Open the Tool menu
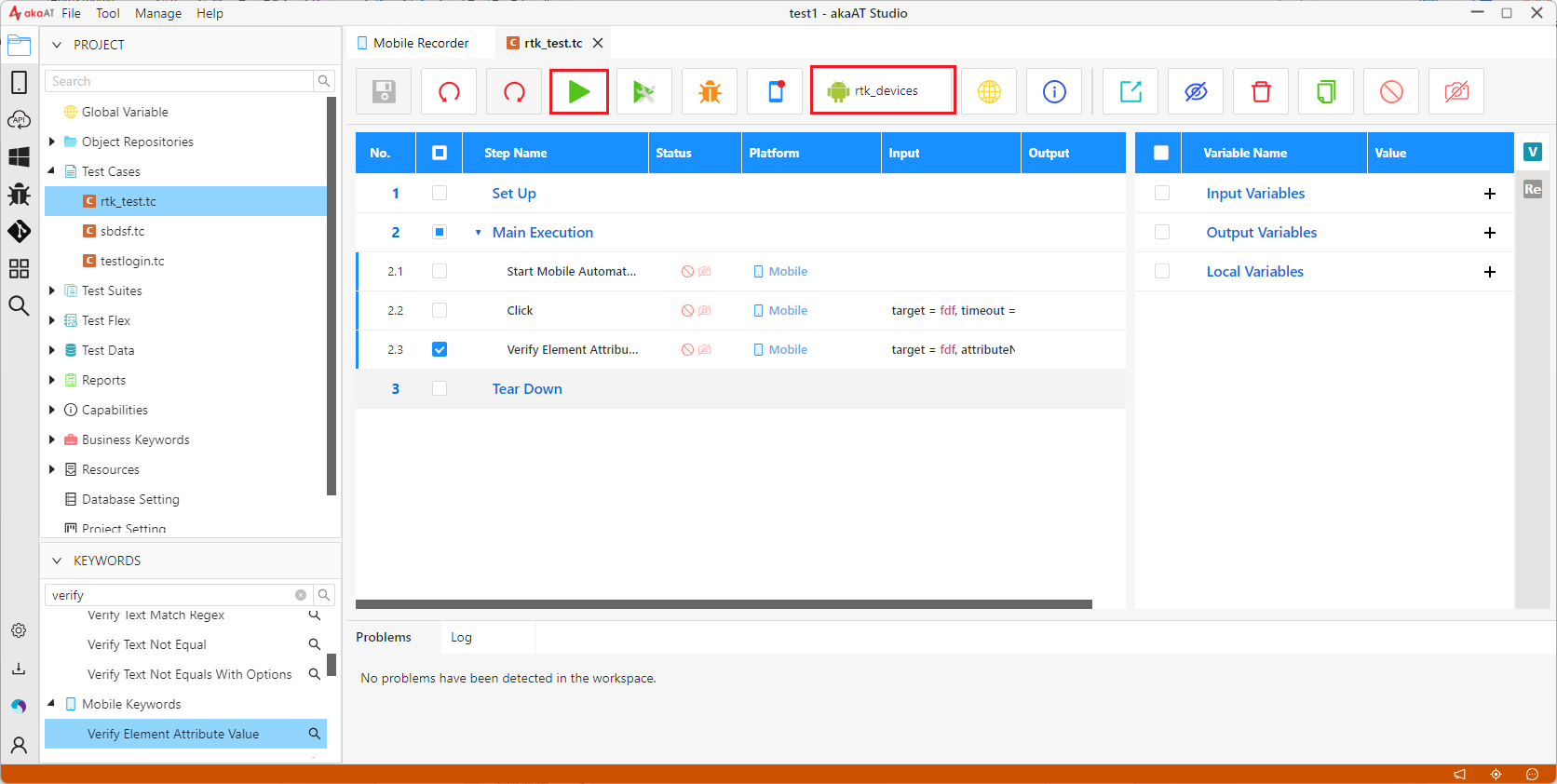The width and height of the screenshot is (1557, 784). [108, 13]
